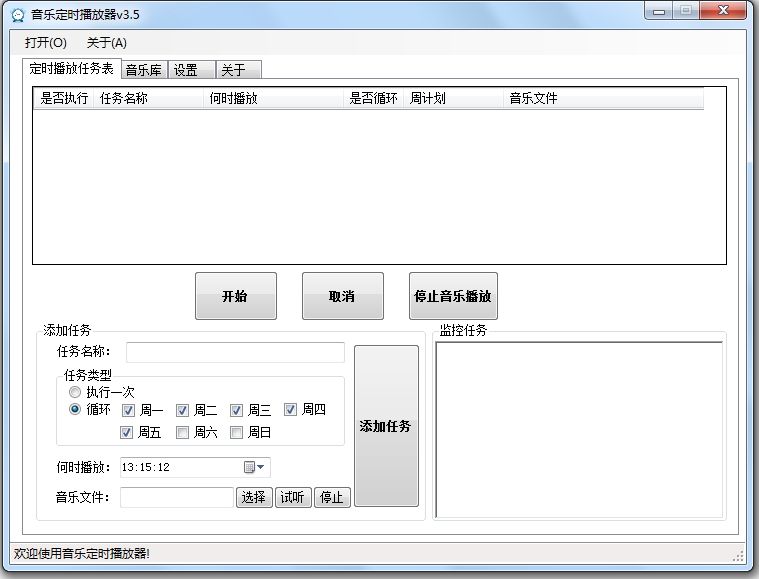Switch to the 定时播放任务表 tab
759x579 pixels.
pyautogui.click(x=72, y=68)
